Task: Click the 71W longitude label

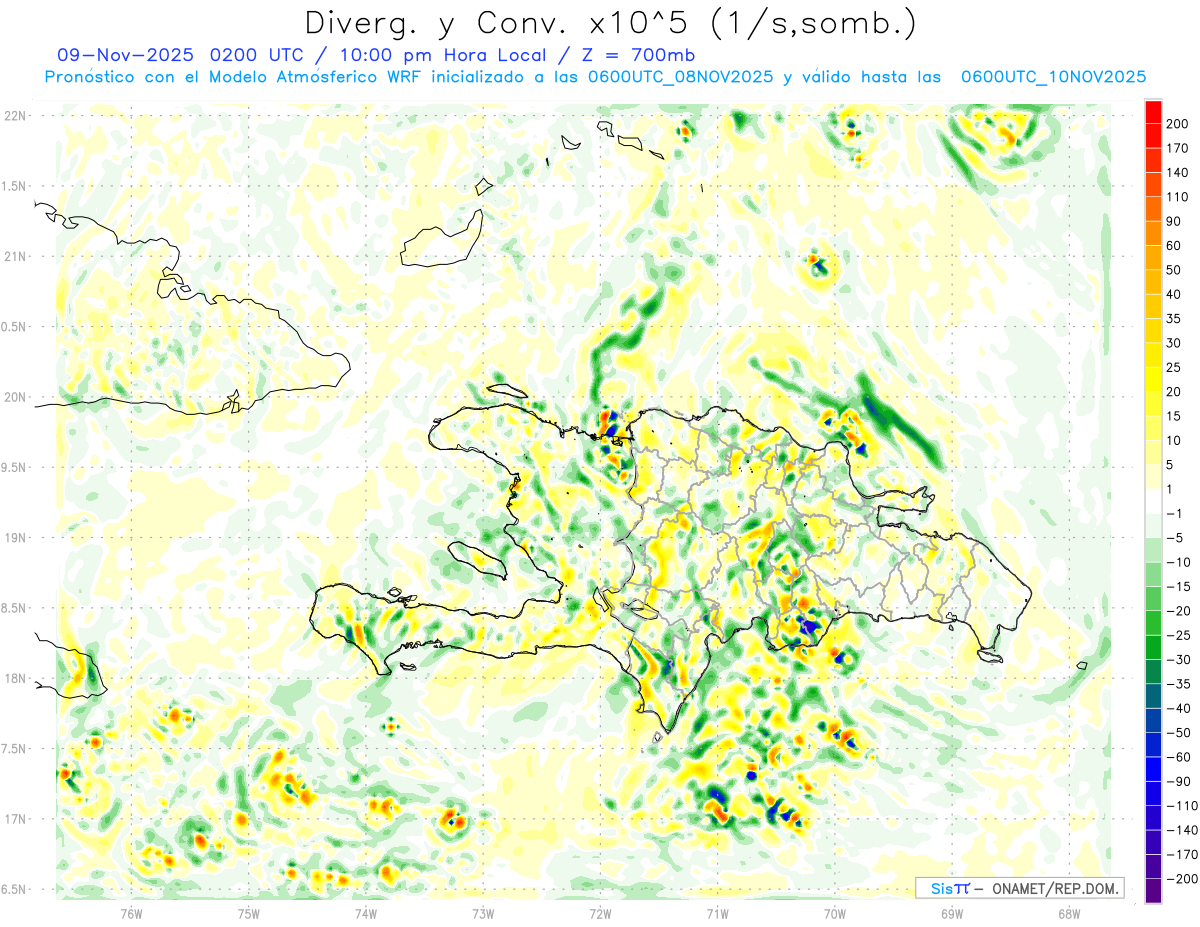Action: coord(717,914)
